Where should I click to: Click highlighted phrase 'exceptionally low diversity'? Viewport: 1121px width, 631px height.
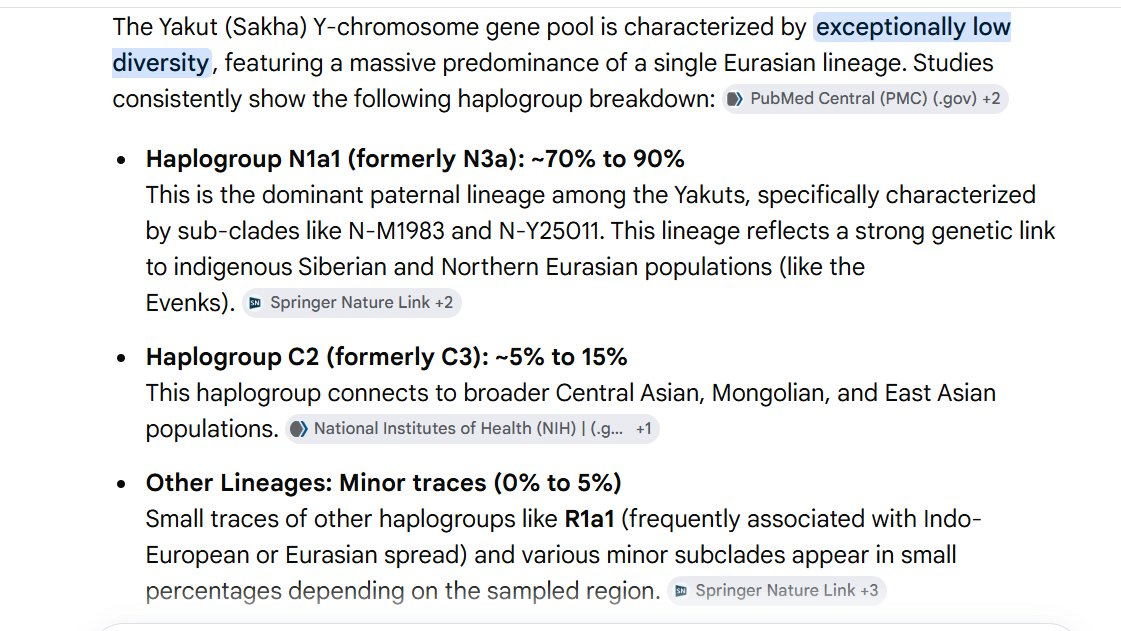913,27
